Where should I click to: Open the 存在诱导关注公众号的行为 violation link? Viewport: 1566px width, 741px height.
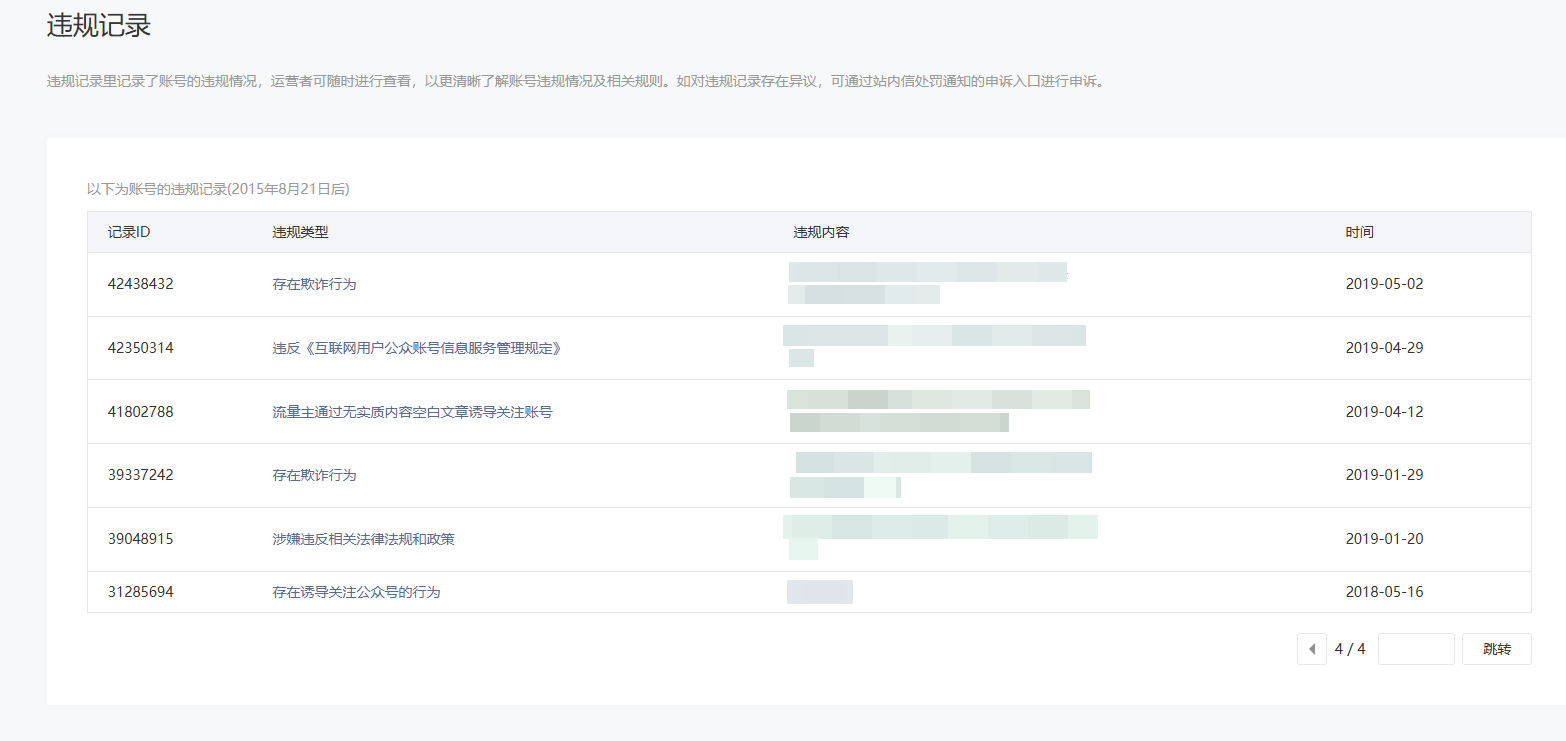point(356,592)
